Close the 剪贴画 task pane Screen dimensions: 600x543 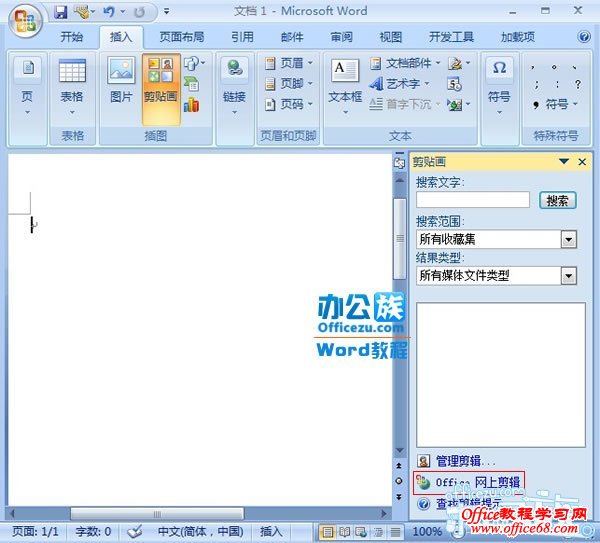[582, 162]
